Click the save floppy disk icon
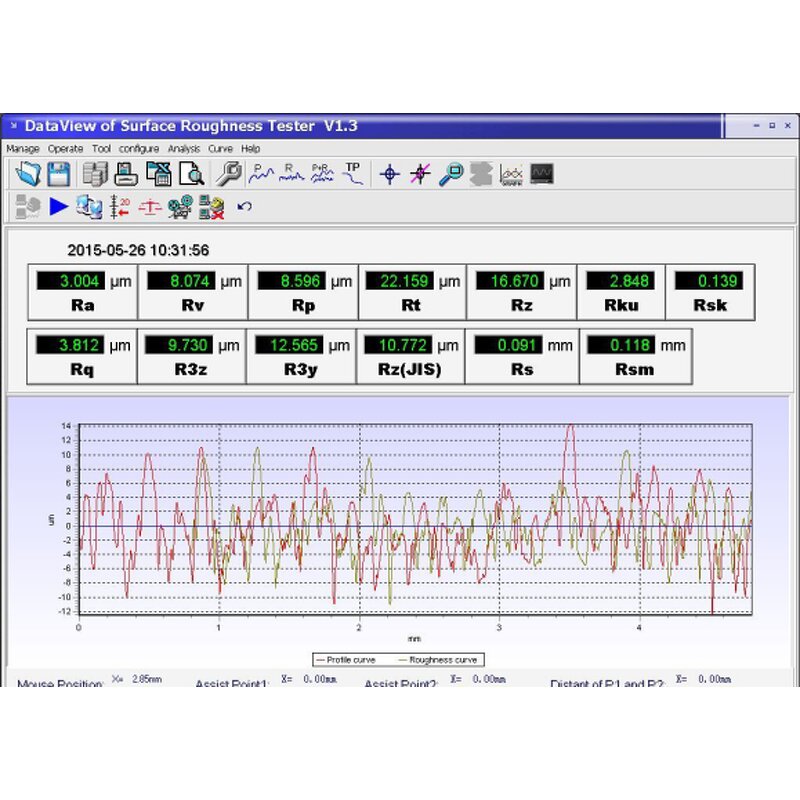This screenshot has height=800, width=800. pos(58,174)
